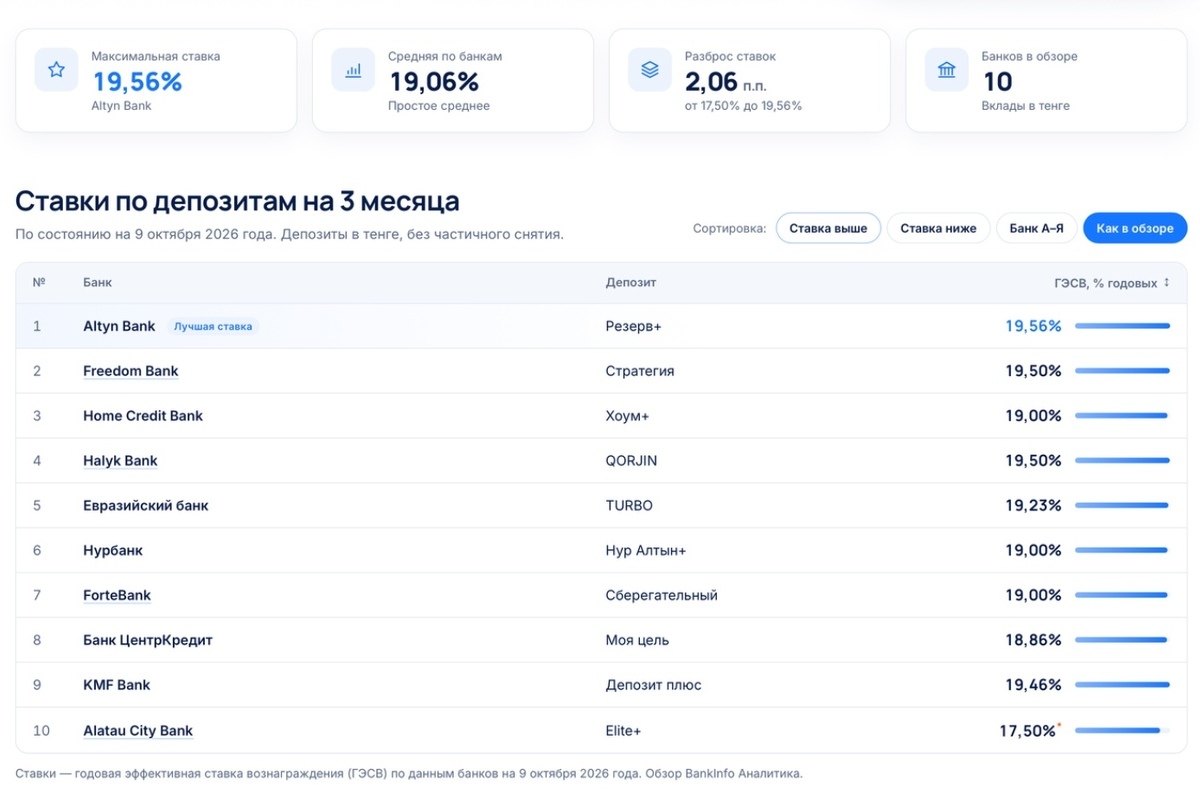Click the 'Хоум+' deposit name
The height and width of the screenshot is (800, 1200).
pos(628,416)
